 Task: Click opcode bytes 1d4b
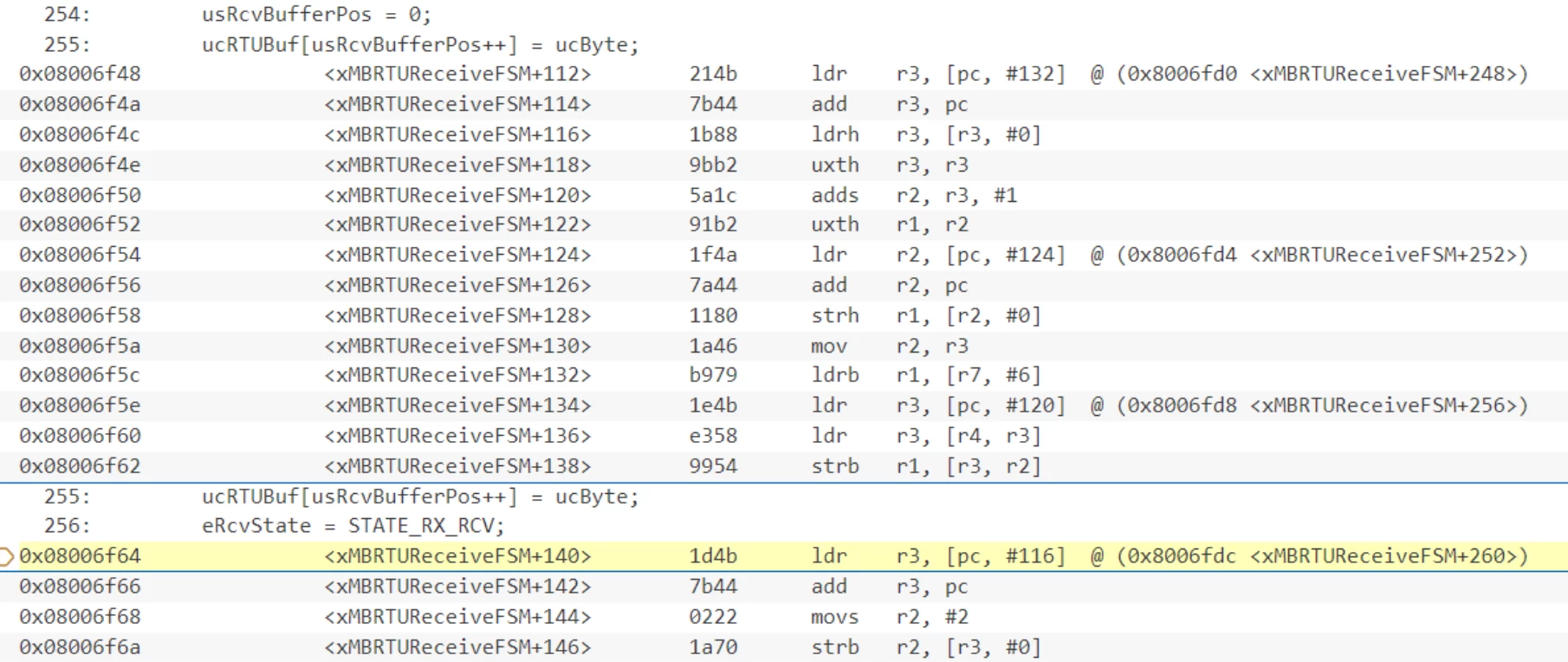(713, 556)
